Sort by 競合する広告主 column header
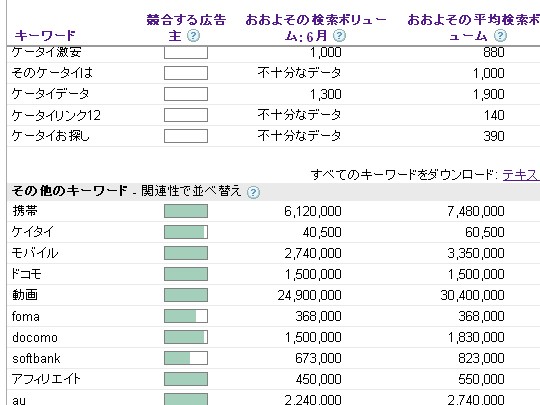The width and height of the screenshot is (540, 405). 186,28
